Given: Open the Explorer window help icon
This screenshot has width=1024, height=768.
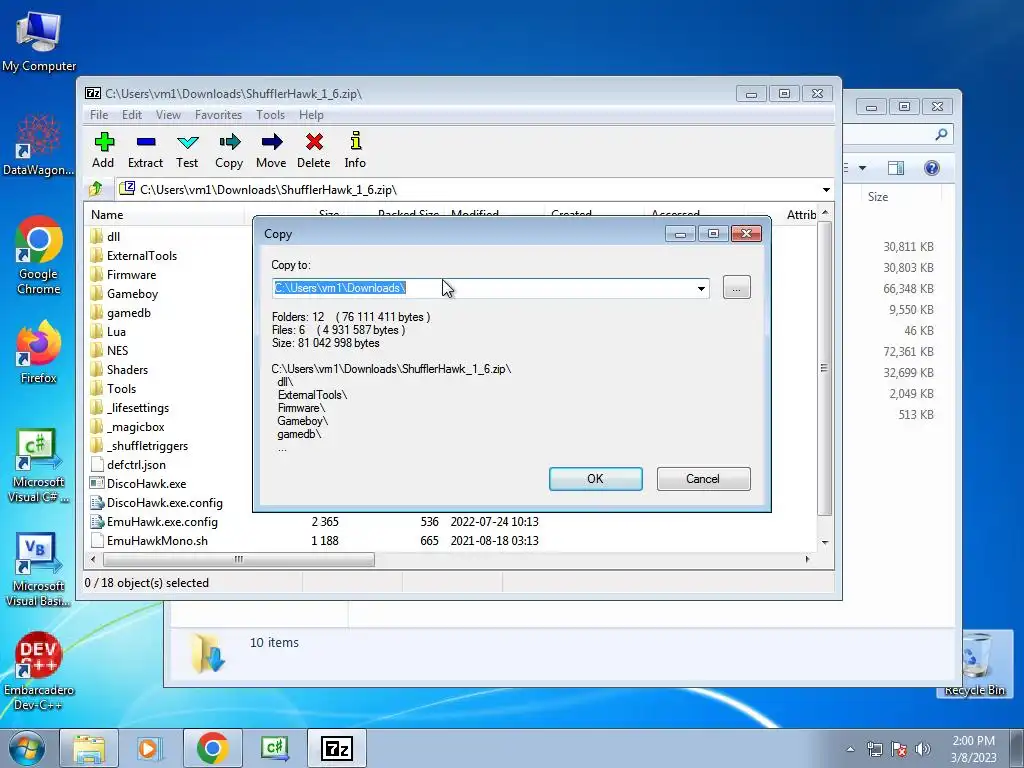Looking at the screenshot, I should [x=932, y=168].
